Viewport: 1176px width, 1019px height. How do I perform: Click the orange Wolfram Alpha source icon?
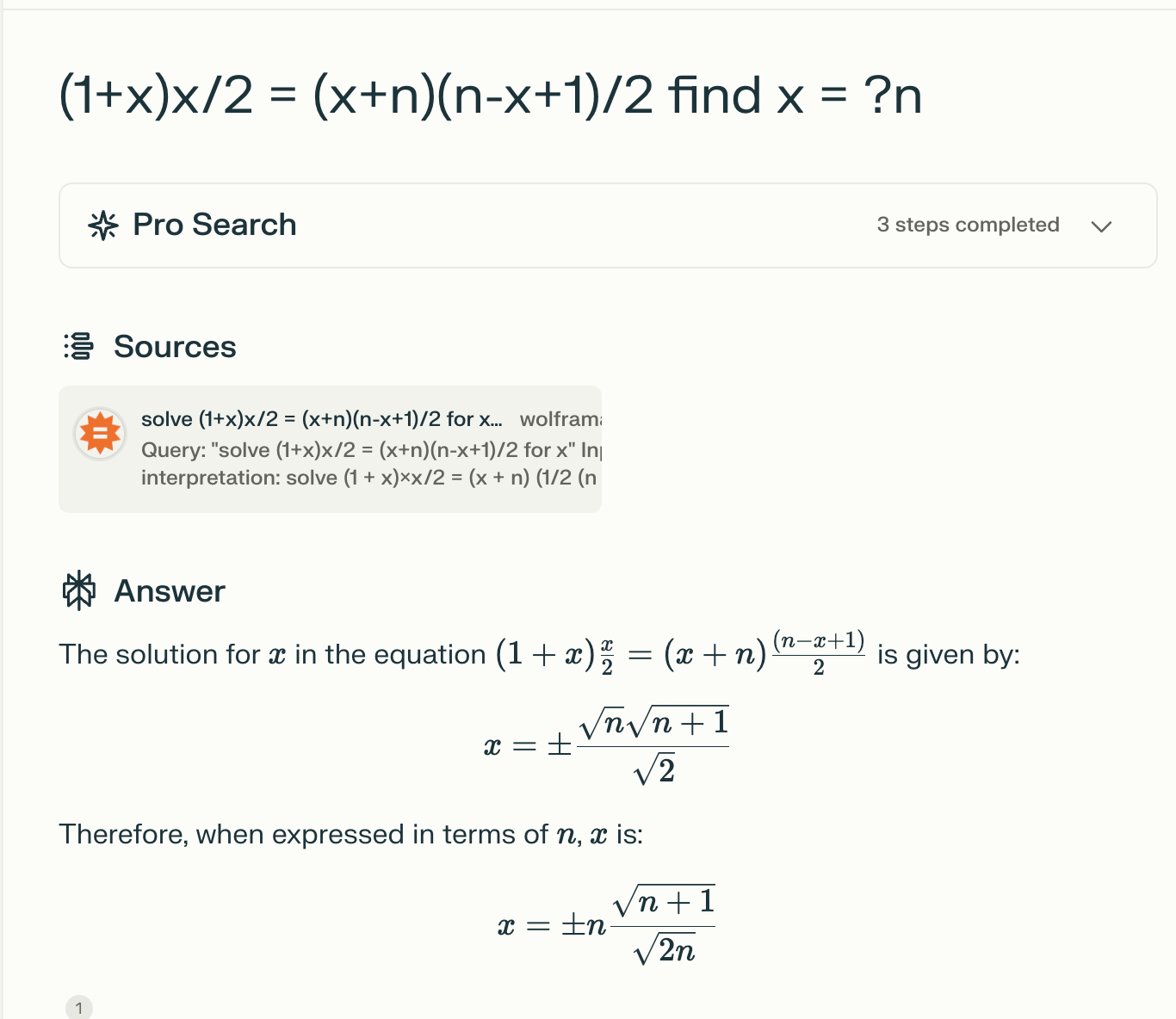100,433
